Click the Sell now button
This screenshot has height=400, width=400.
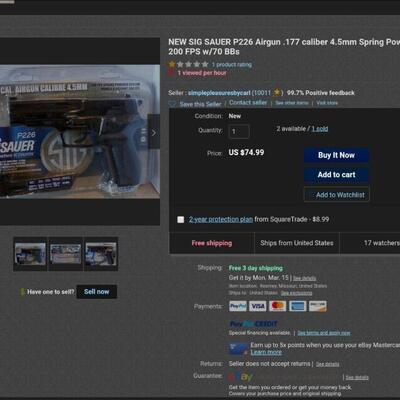97,292
